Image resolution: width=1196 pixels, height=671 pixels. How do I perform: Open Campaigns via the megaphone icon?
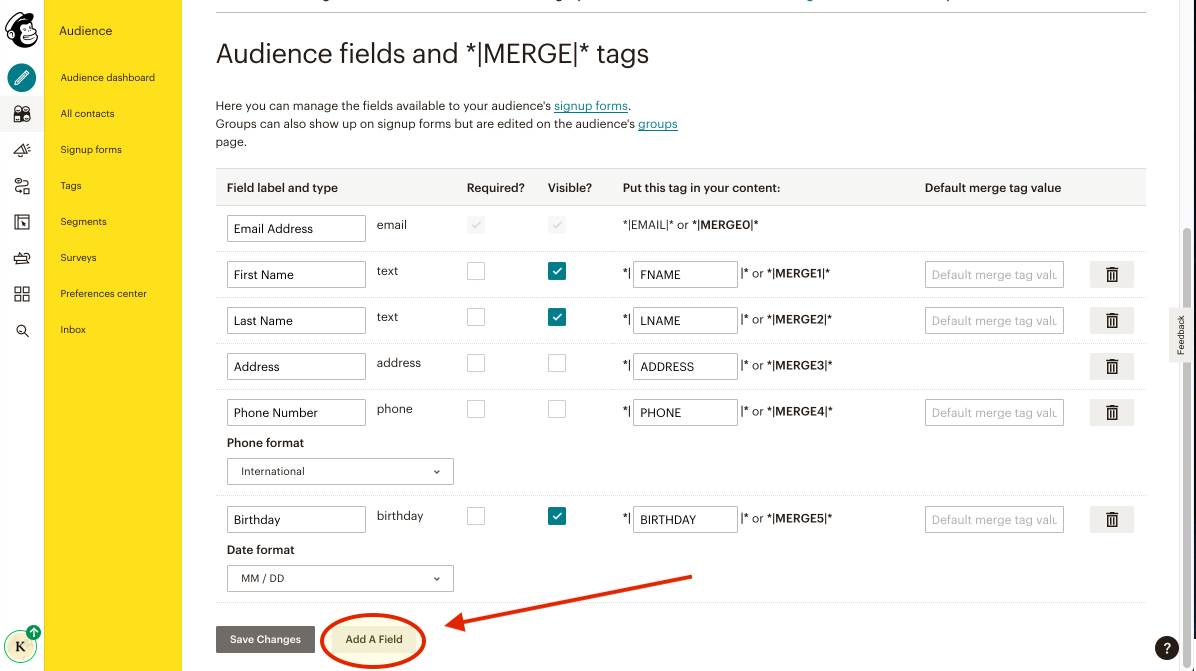[21, 149]
